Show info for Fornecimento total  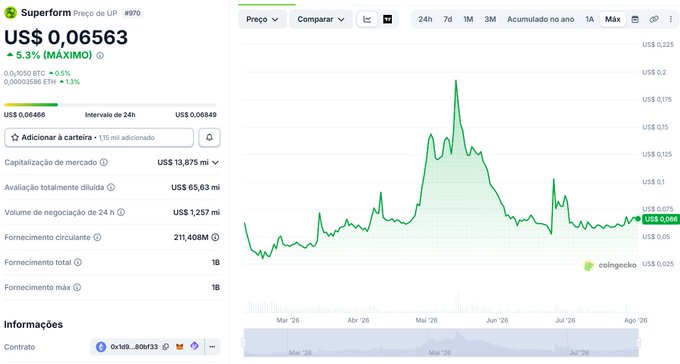tap(78, 262)
